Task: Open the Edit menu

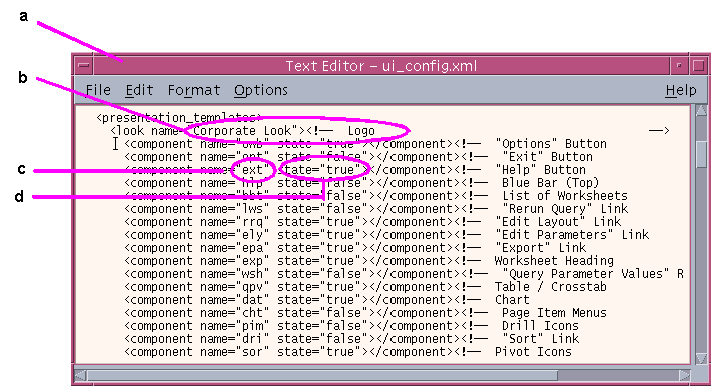Action: coord(139,90)
